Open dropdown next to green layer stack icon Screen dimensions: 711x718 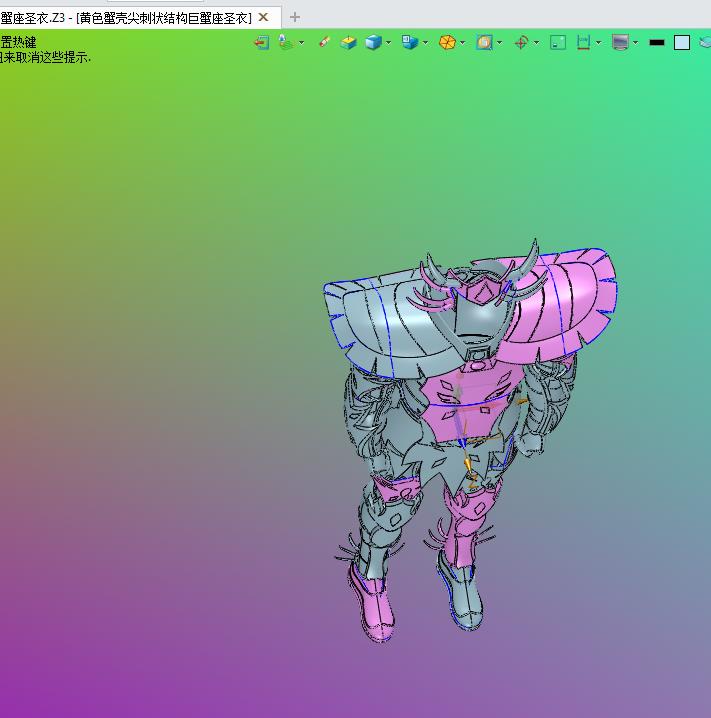(x=301, y=43)
